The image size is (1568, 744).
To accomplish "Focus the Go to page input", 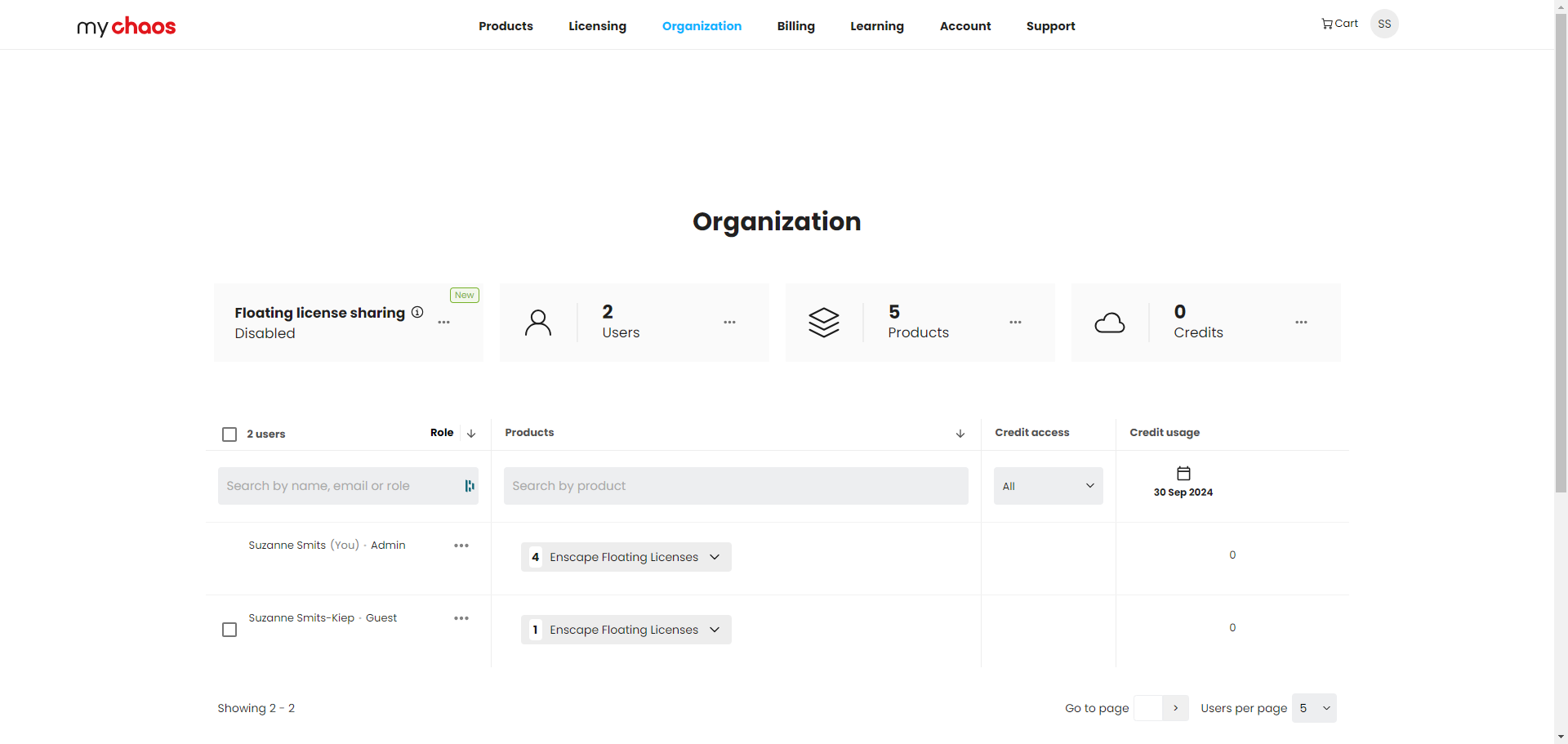I will pos(1148,708).
